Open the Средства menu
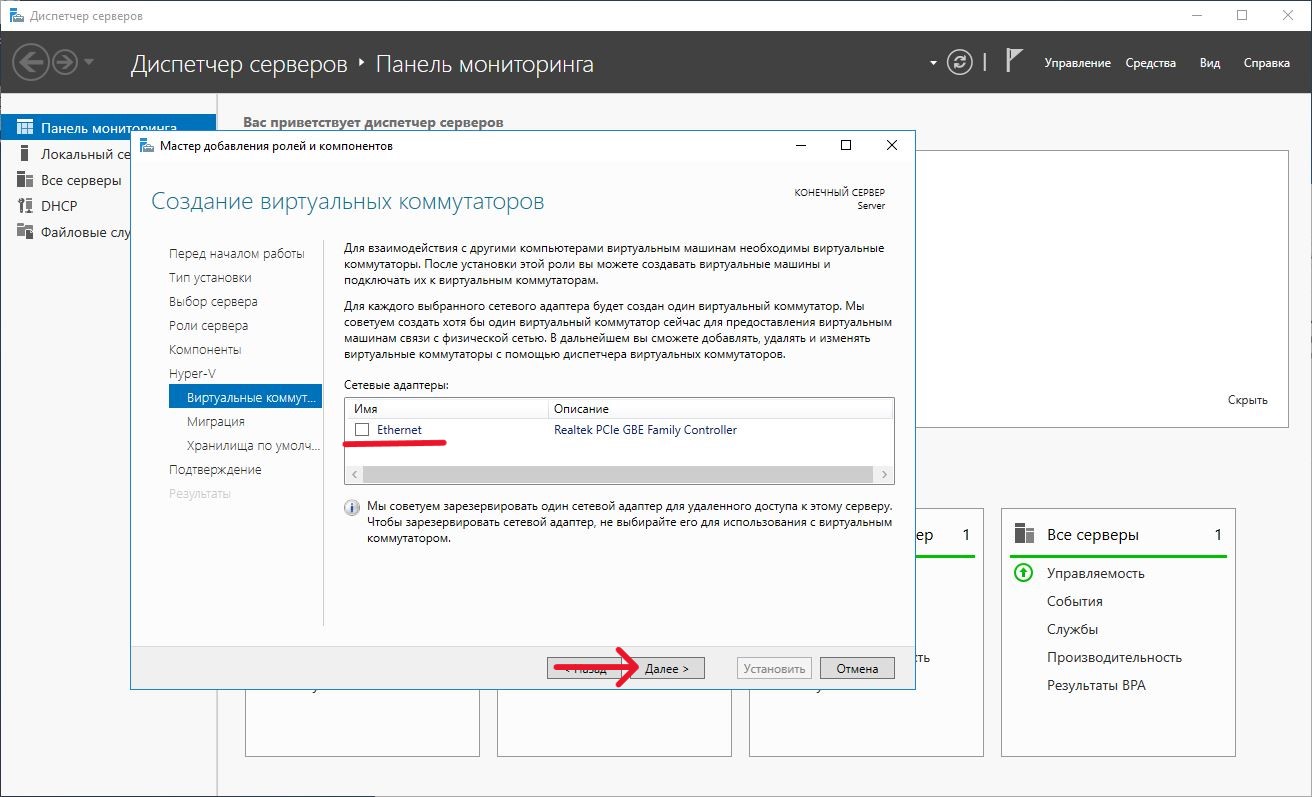 [1150, 63]
